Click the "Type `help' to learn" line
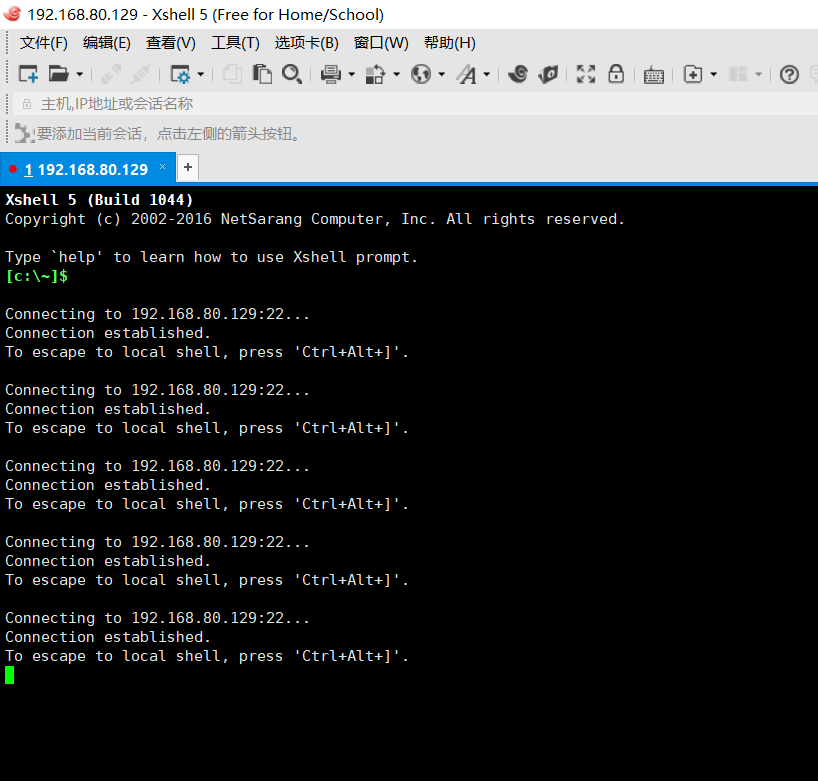Image resolution: width=818 pixels, height=781 pixels. (x=211, y=257)
